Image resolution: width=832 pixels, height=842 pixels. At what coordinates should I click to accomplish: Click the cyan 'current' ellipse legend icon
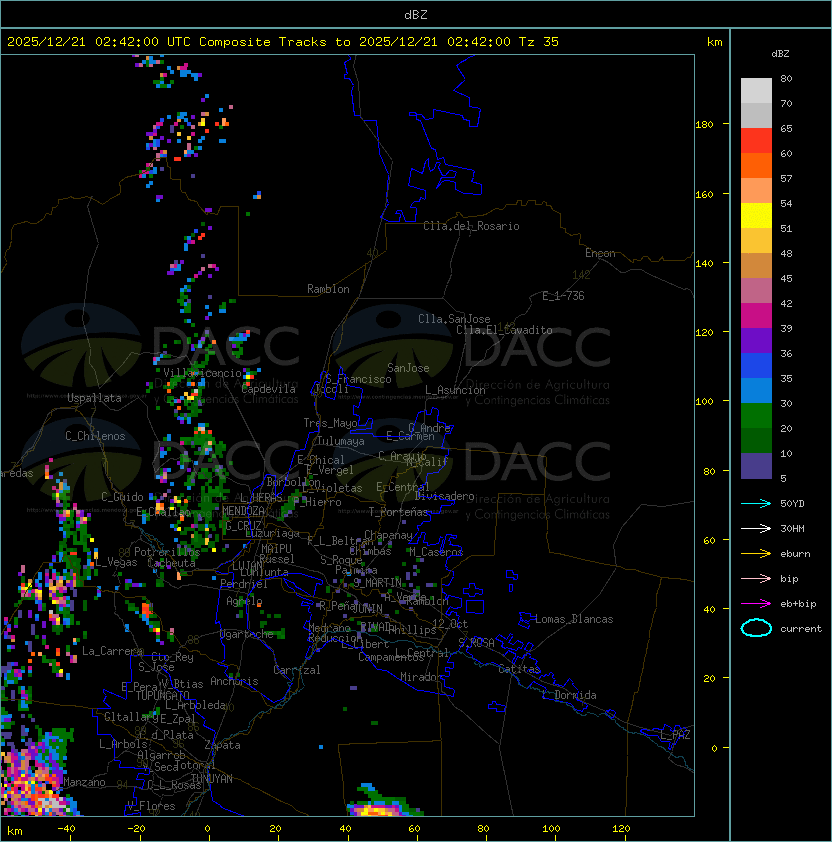(756, 628)
